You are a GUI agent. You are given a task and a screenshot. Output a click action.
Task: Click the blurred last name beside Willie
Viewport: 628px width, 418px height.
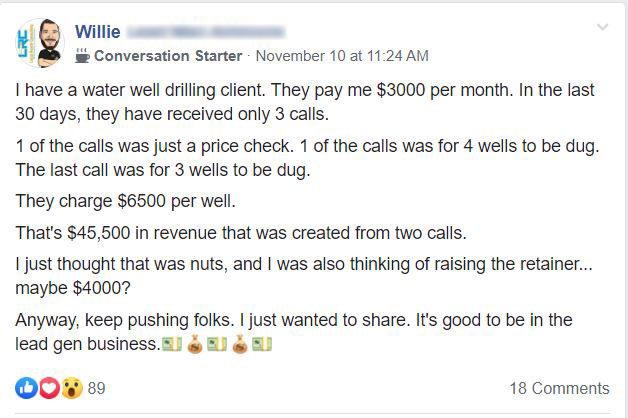206,32
